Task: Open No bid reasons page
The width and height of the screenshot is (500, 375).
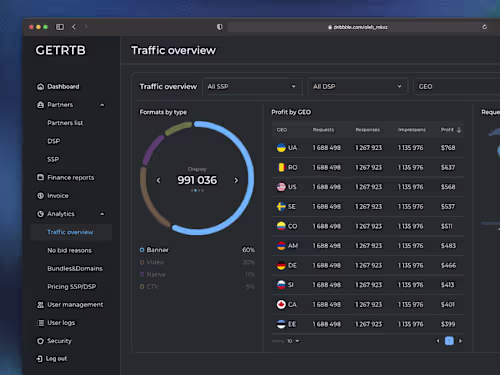Action: [69, 250]
